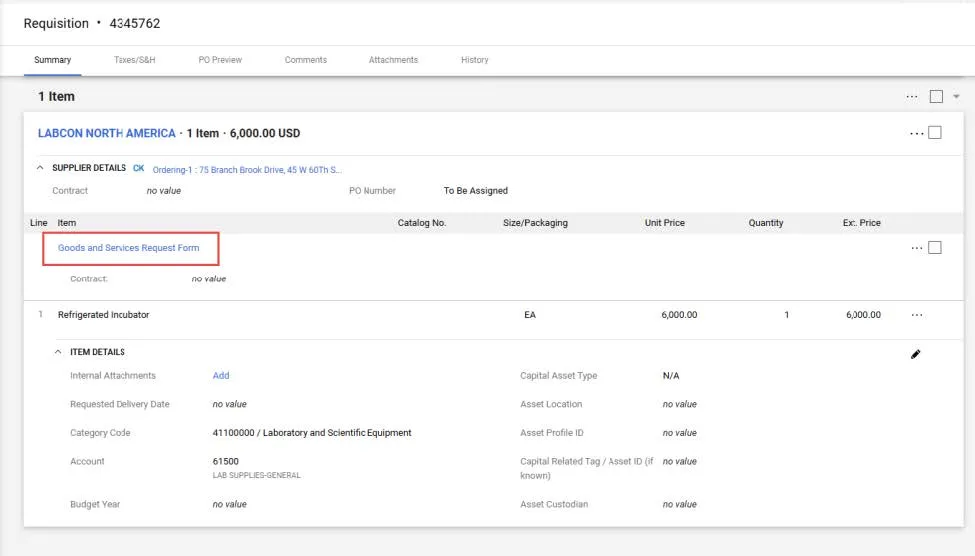The height and width of the screenshot is (556, 975).
Task: Click the Catalog No. column header
Action: (422, 223)
